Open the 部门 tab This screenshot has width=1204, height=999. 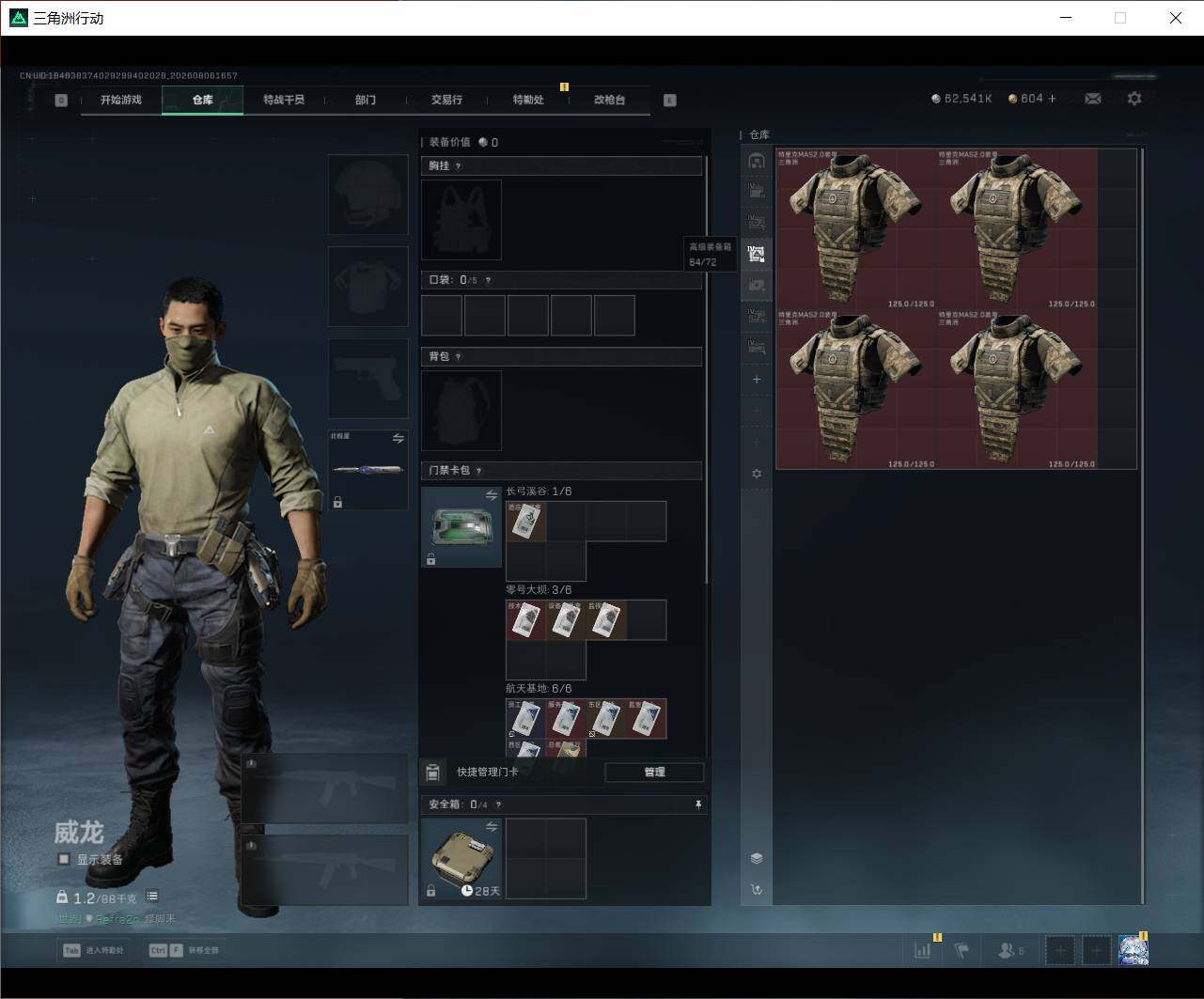[x=366, y=100]
